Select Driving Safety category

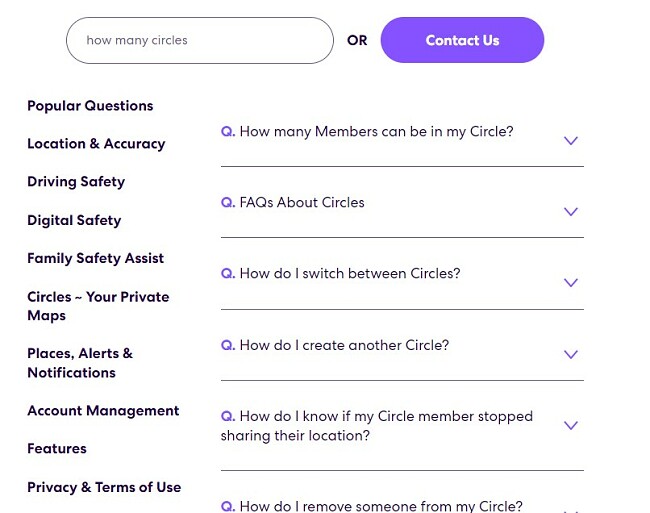tap(76, 181)
